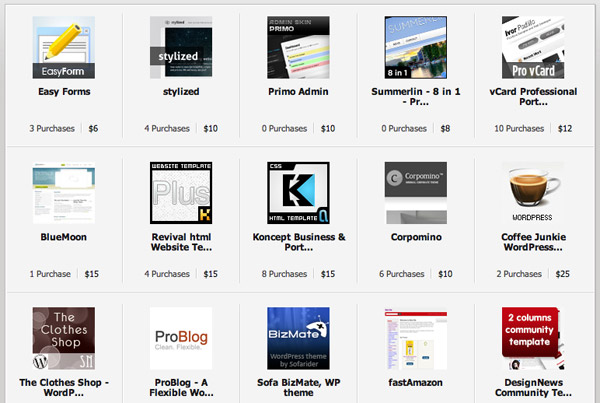Click '0 Purchases' under Primo Admin
The height and width of the screenshot is (403, 600).
tap(284, 129)
